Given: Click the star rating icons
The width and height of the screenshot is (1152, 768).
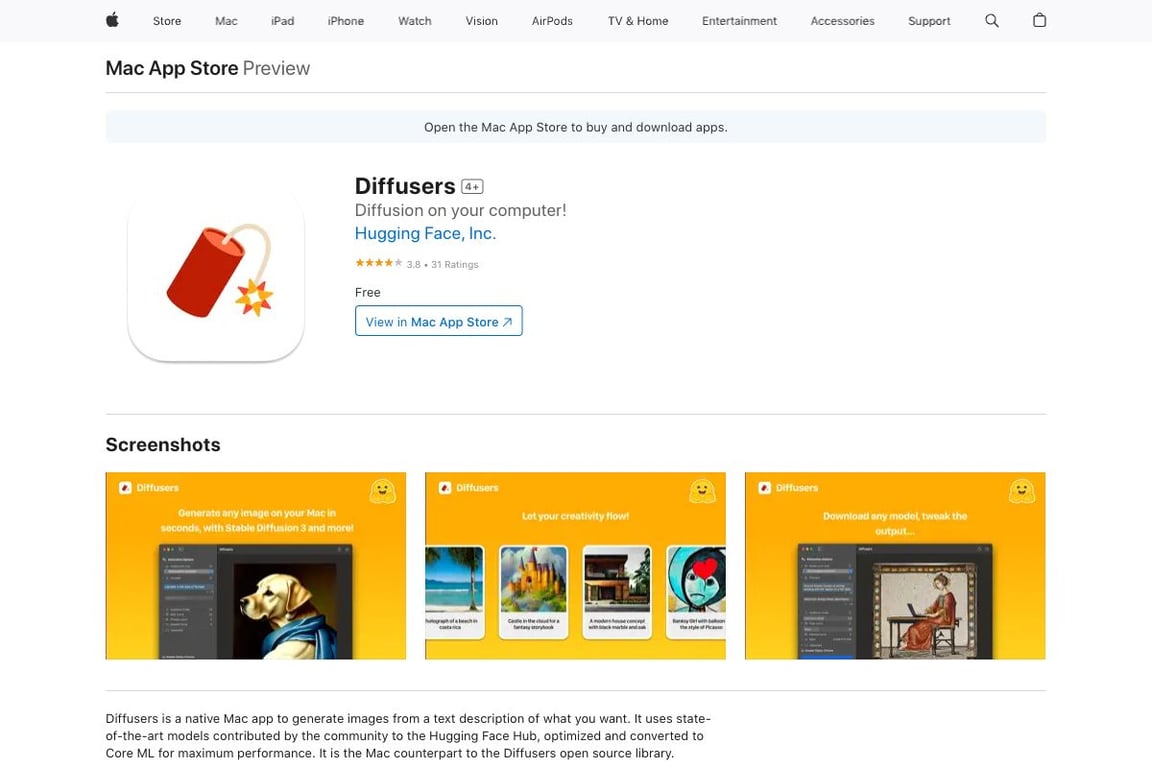Looking at the screenshot, I should [378, 263].
